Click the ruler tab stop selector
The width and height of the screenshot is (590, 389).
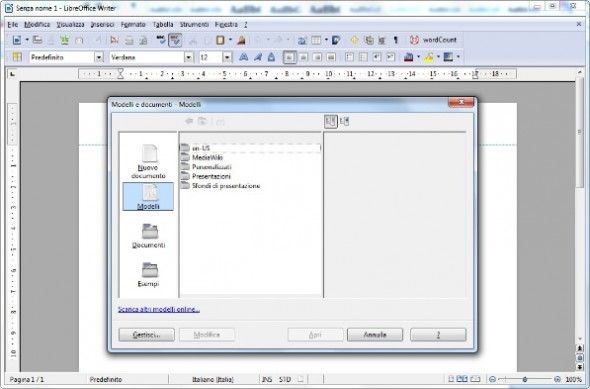pyautogui.click(x=12, y=74)
